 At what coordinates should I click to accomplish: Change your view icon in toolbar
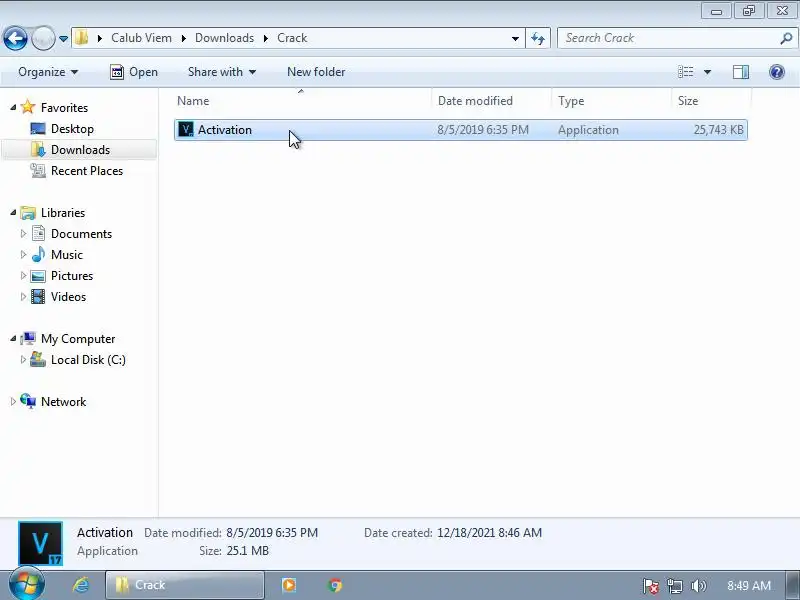click(686, 72)
